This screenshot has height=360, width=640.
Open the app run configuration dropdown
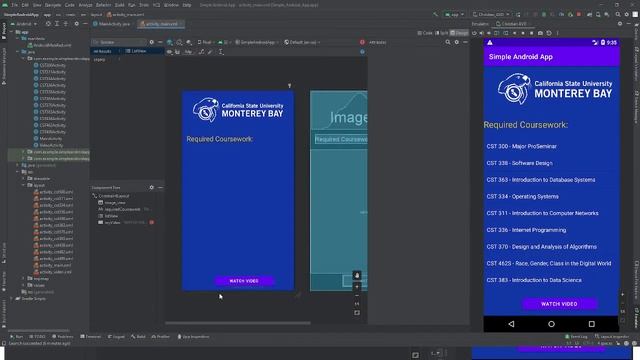(454, 15)
